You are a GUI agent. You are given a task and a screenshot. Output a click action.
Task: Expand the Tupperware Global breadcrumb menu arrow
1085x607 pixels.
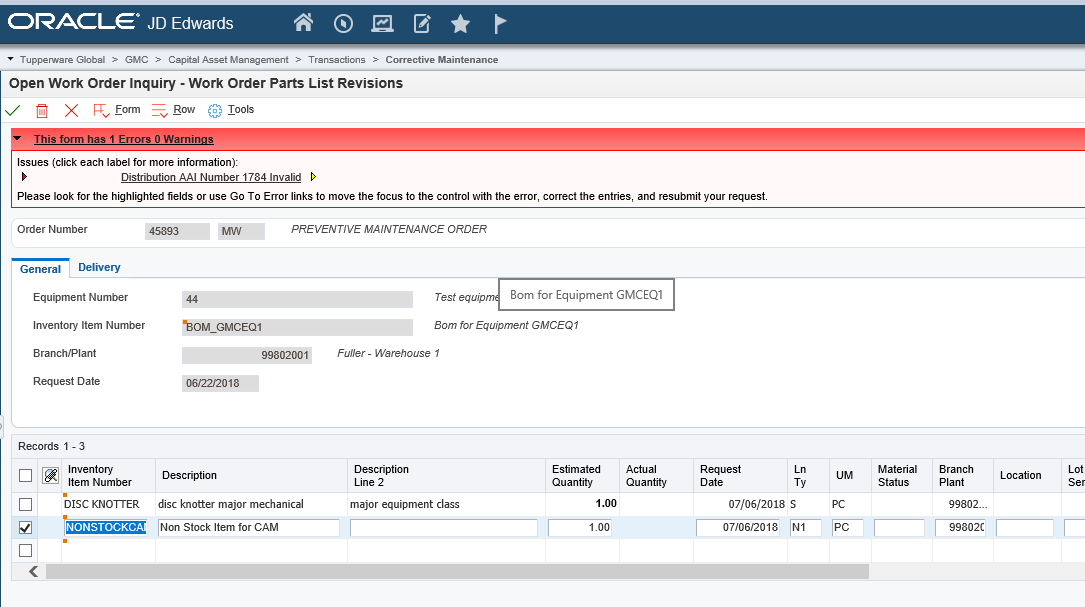[10, 60]
